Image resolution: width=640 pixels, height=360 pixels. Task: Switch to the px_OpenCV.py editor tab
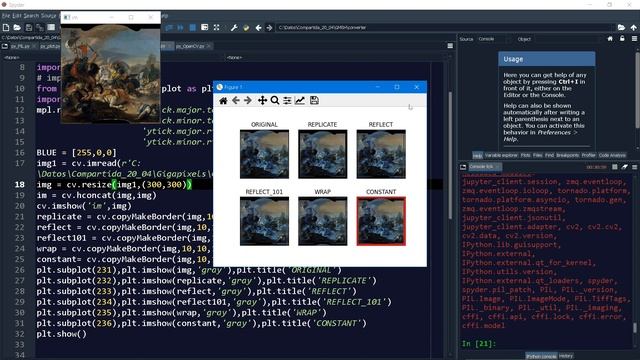(x=193, y=46)
